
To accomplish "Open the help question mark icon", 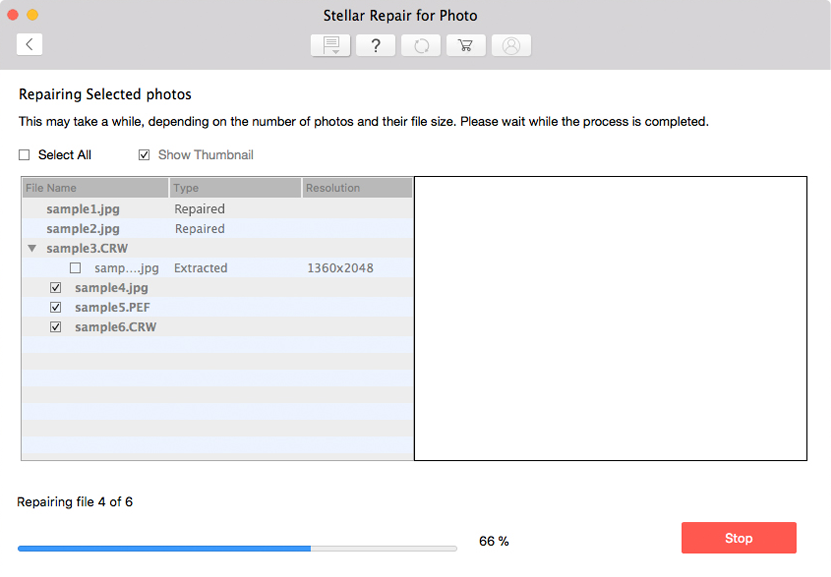I will coord(376,46).
